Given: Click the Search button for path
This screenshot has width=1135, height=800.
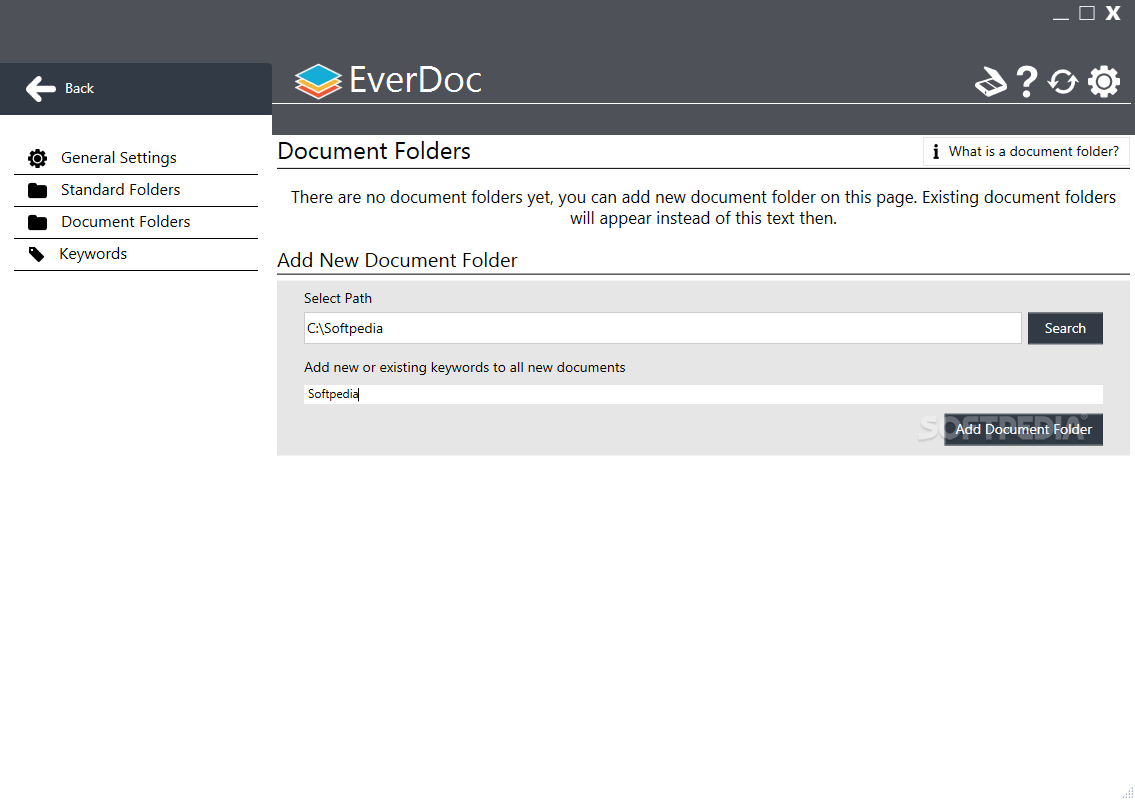Looking at the screenshot, I should 1065,329.
